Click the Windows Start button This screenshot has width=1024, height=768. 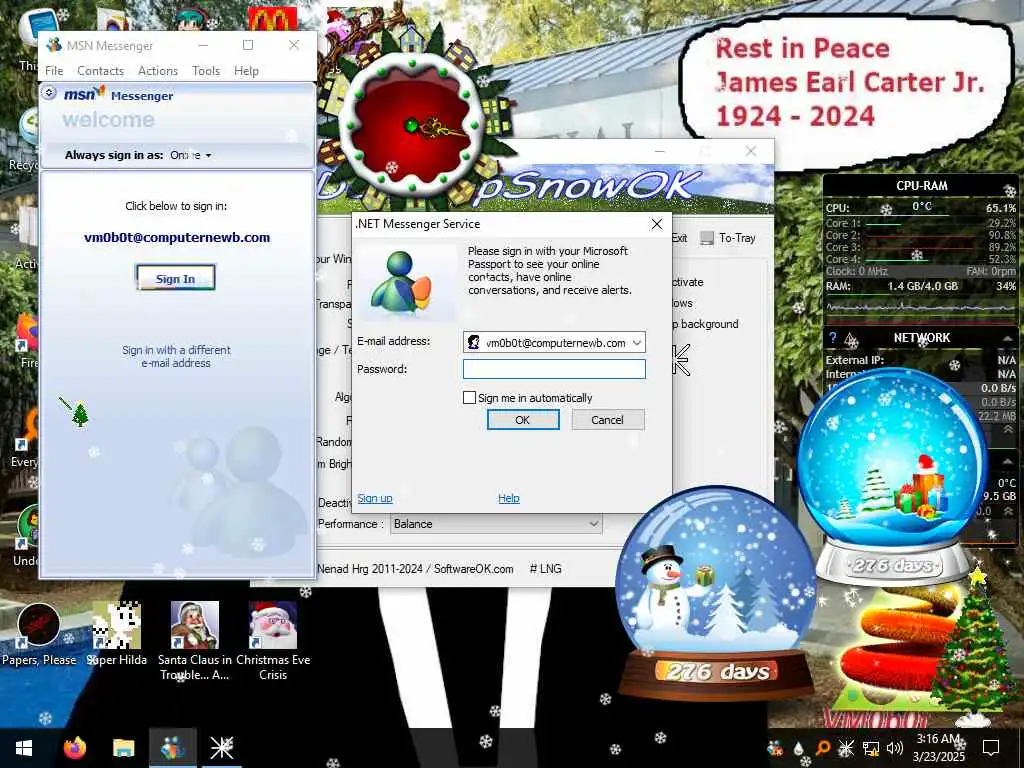point(24,748)
